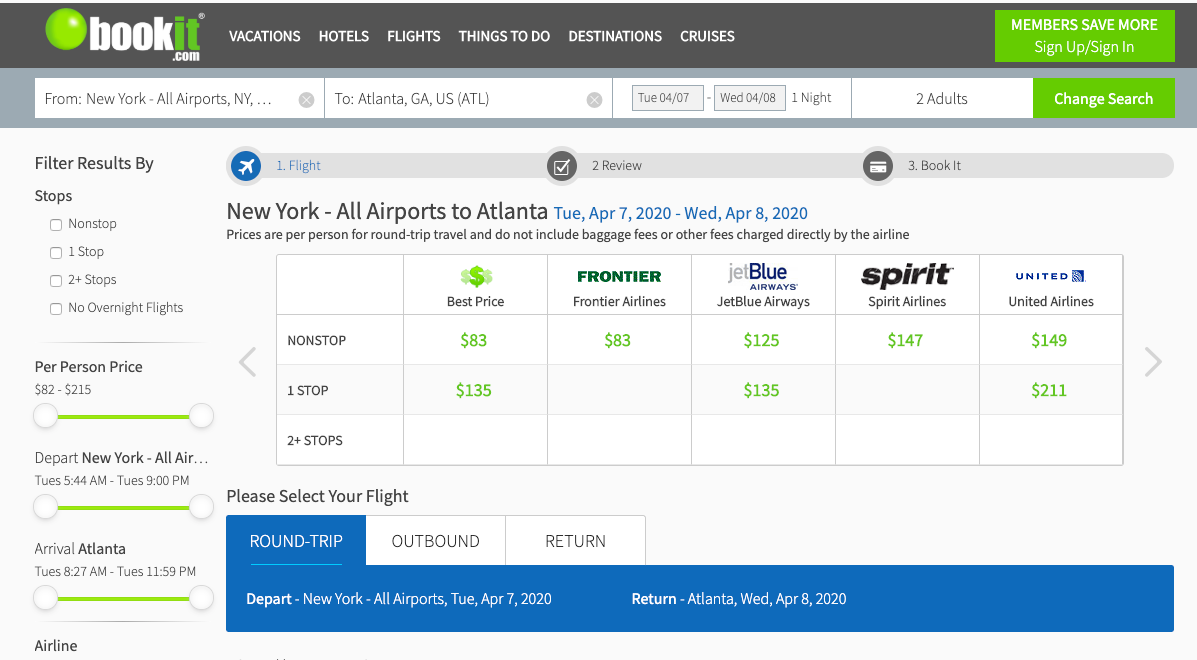Click the bookit.com logo
The height and width of the screenshot is (660, 1197).
click(x=123, y=36)
